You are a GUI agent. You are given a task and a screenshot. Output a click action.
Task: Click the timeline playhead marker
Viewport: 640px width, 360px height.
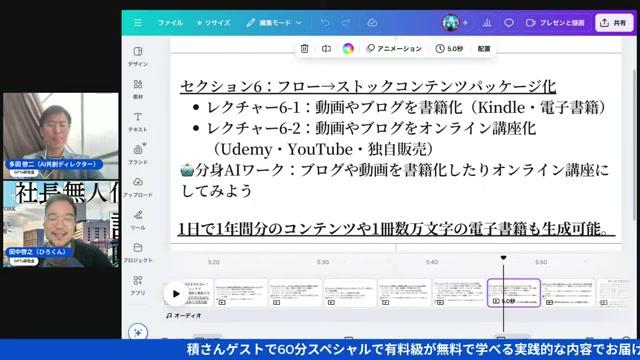click(503, 258)
